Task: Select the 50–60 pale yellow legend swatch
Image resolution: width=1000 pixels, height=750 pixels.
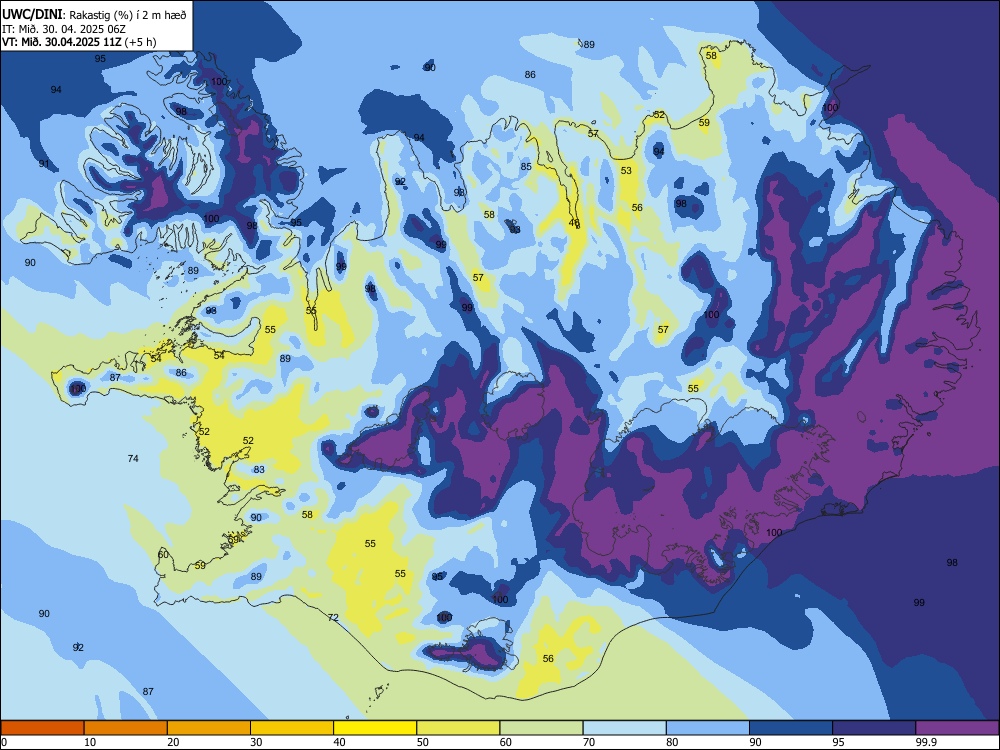Action: pyautogui.click(x=458, y=728)
